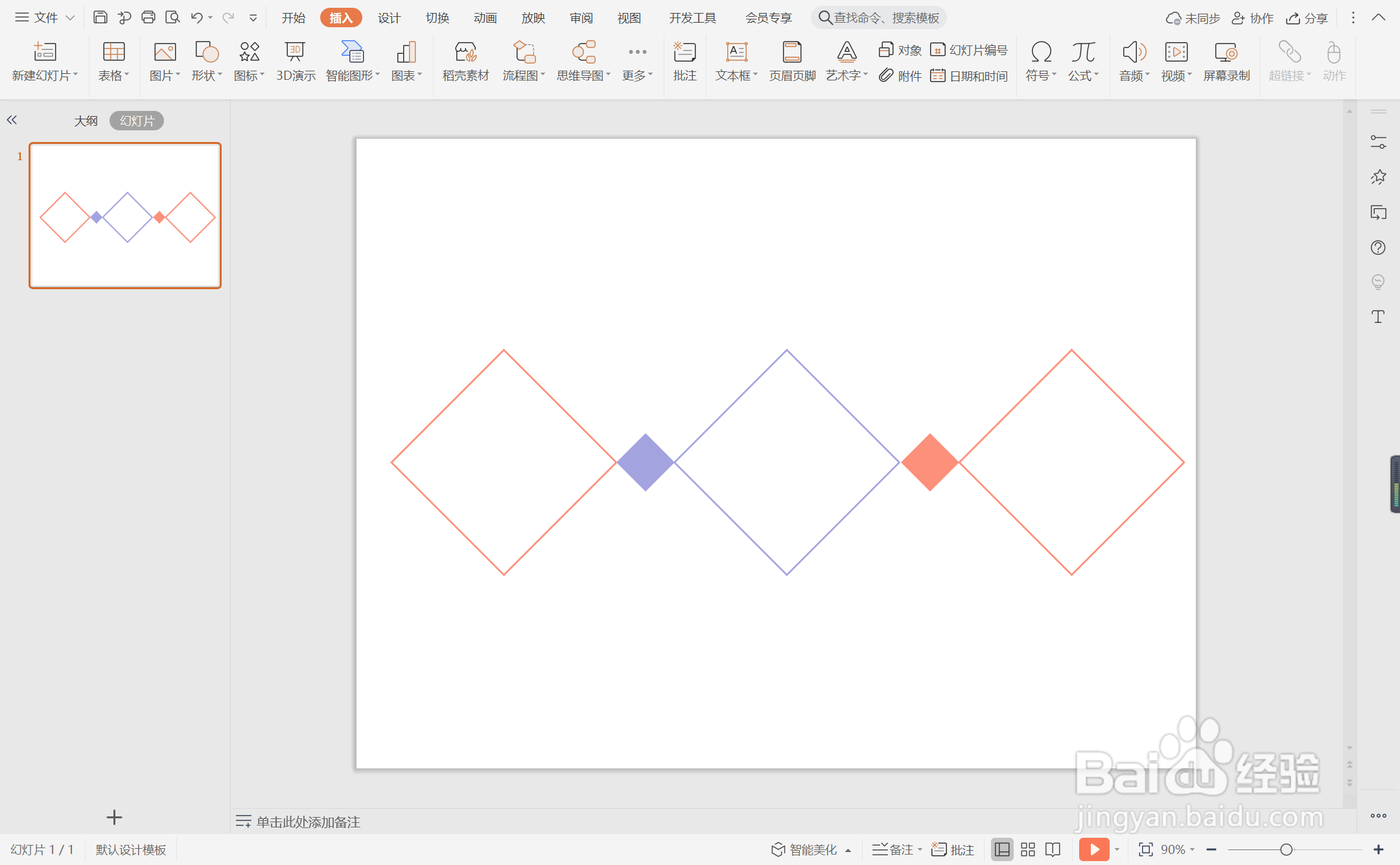
Task: Open the 文件 file menu dropdown
Action: point(45,18)
